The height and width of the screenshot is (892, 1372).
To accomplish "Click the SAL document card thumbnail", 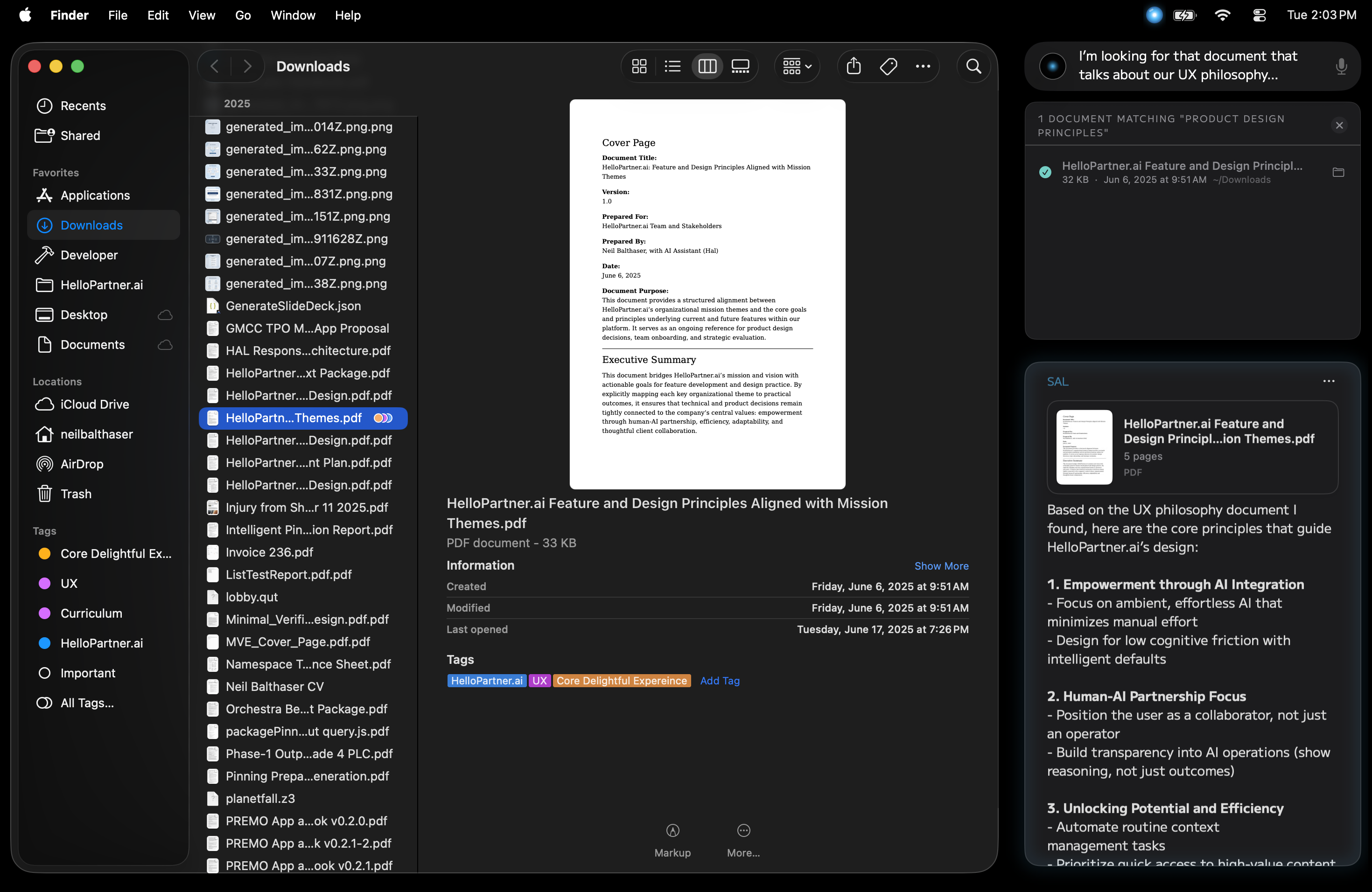I will (x=1084, y=447).
